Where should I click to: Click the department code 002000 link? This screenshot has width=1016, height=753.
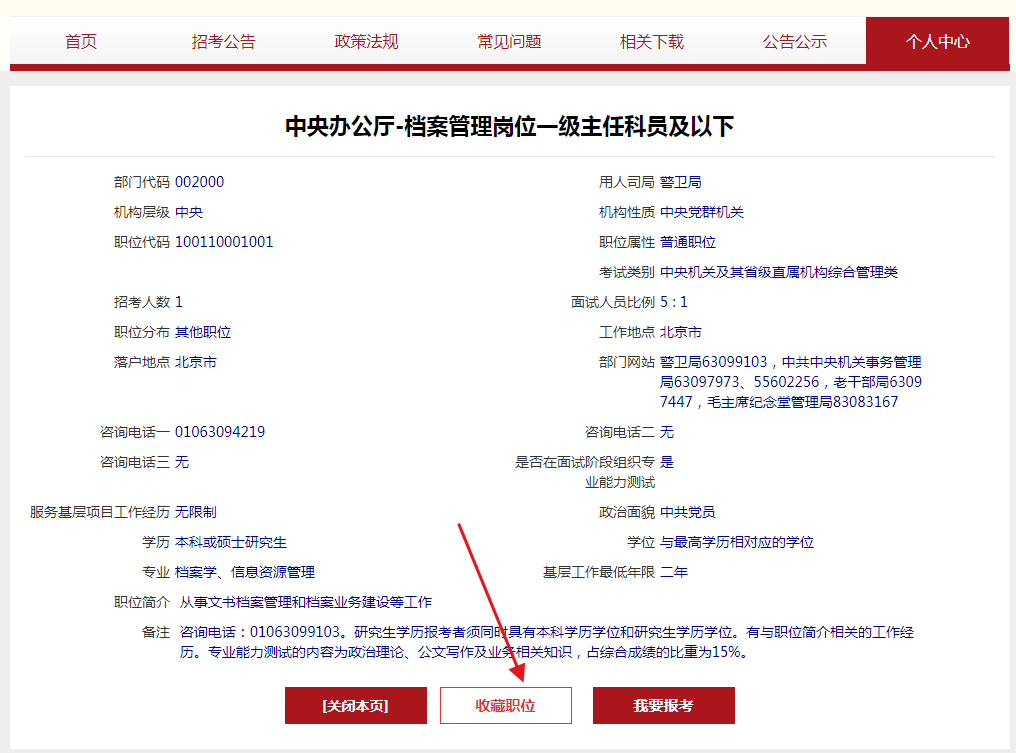(x=199, y=182)
